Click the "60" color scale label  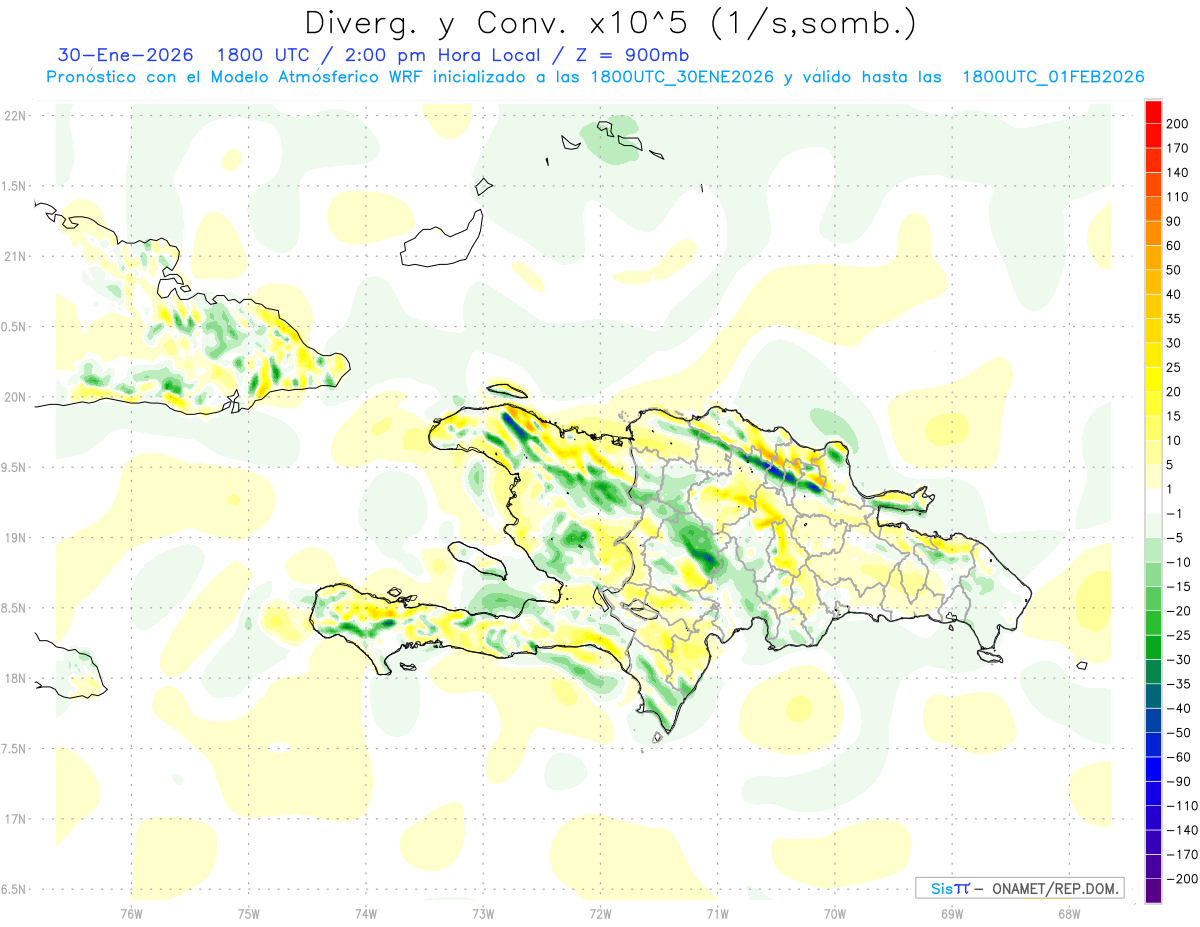(1174, 245)
